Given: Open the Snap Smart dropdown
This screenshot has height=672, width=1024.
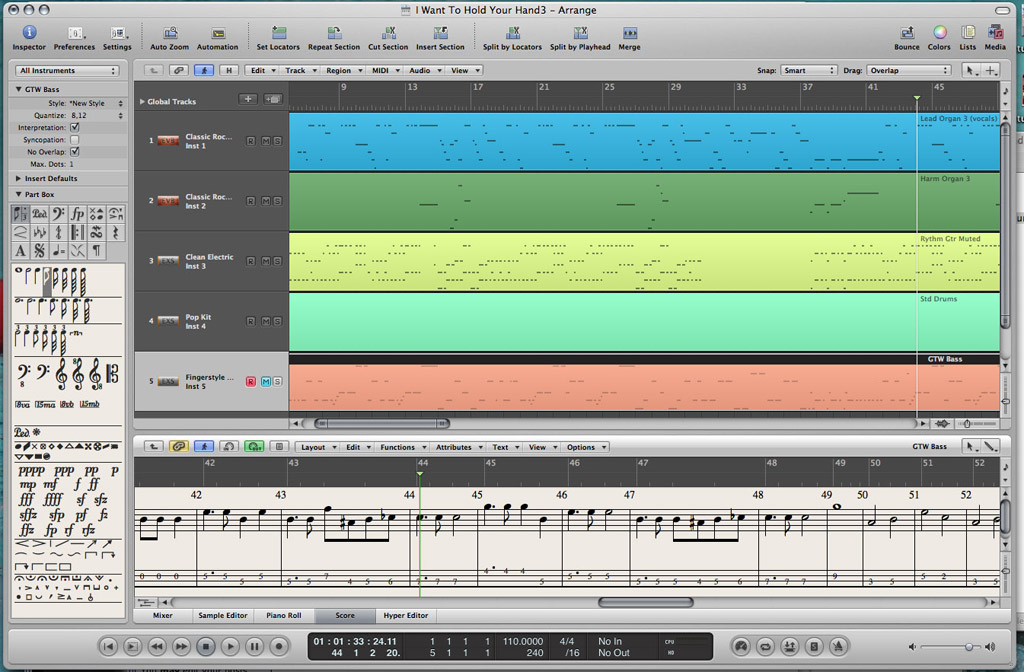Looking at the screenshot, I should tap(808, 71).
